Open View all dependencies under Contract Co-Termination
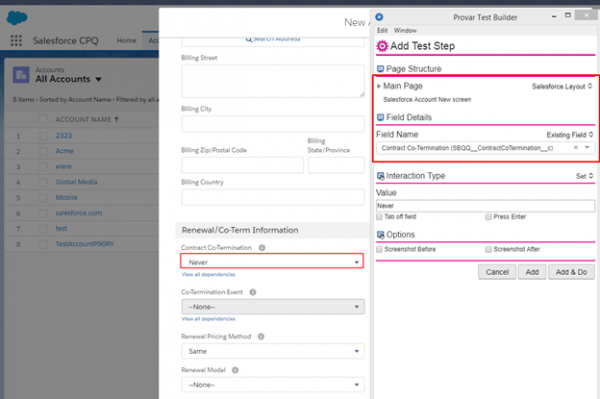The image size is (600, 399). (208, 275)
